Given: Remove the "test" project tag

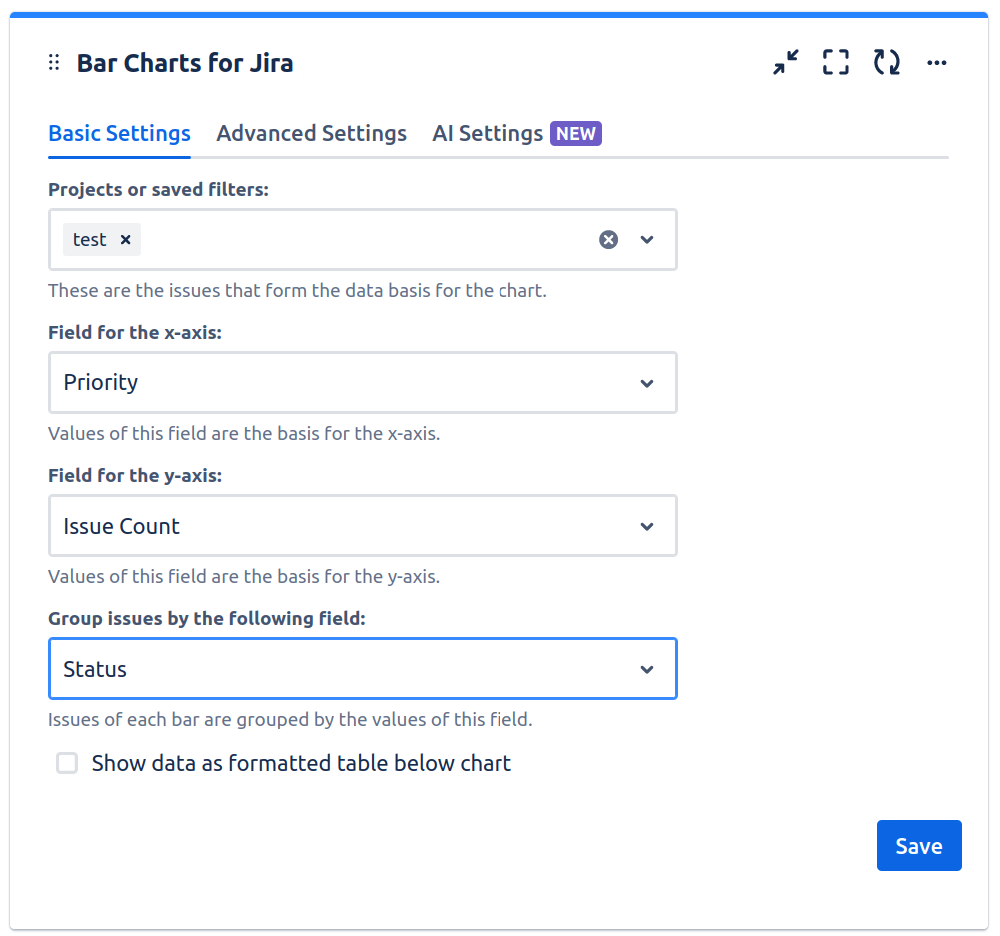Looking at the screenshot, I should pos(125,240).
